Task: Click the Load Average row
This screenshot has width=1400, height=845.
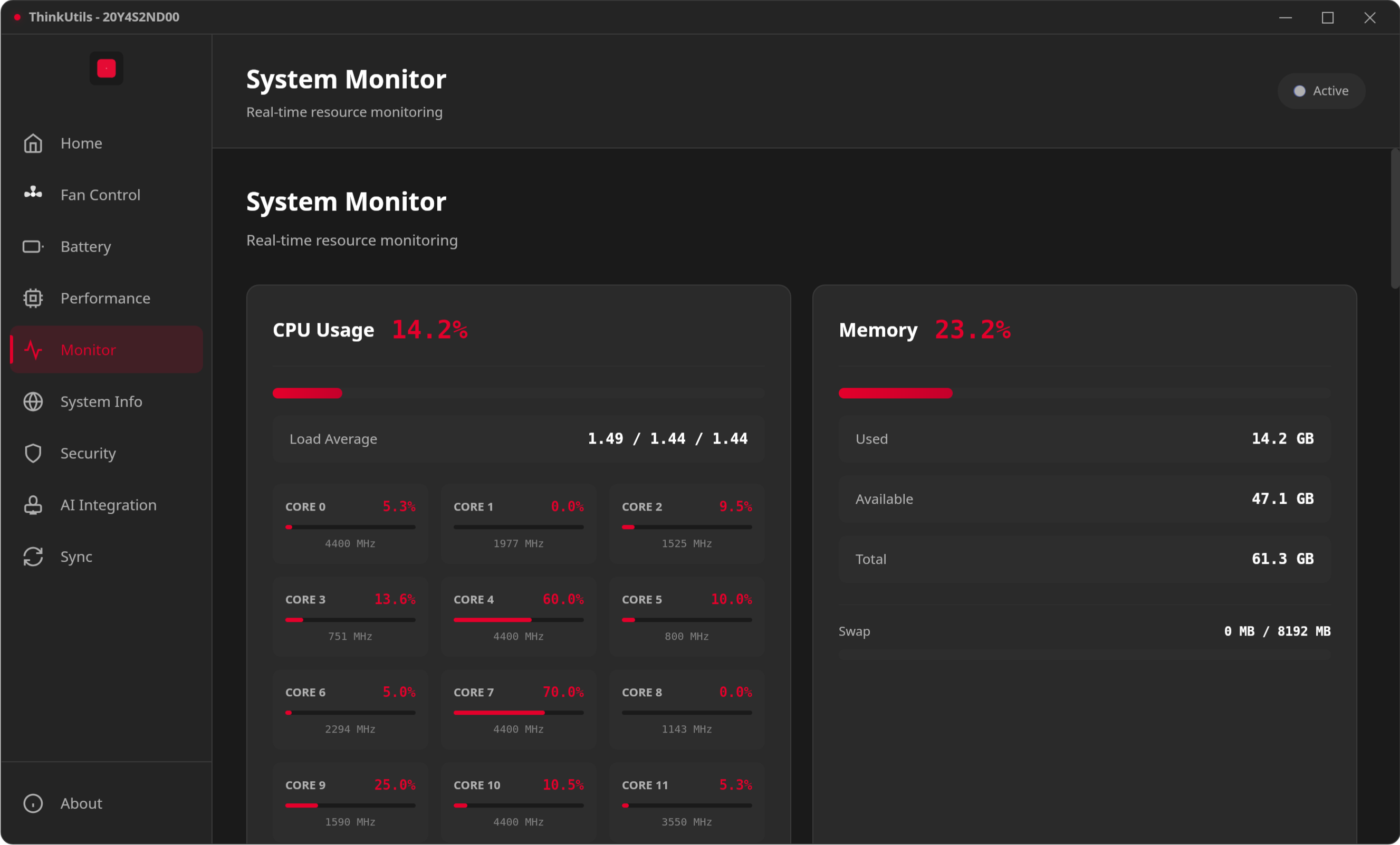Action: click(517, 438)
